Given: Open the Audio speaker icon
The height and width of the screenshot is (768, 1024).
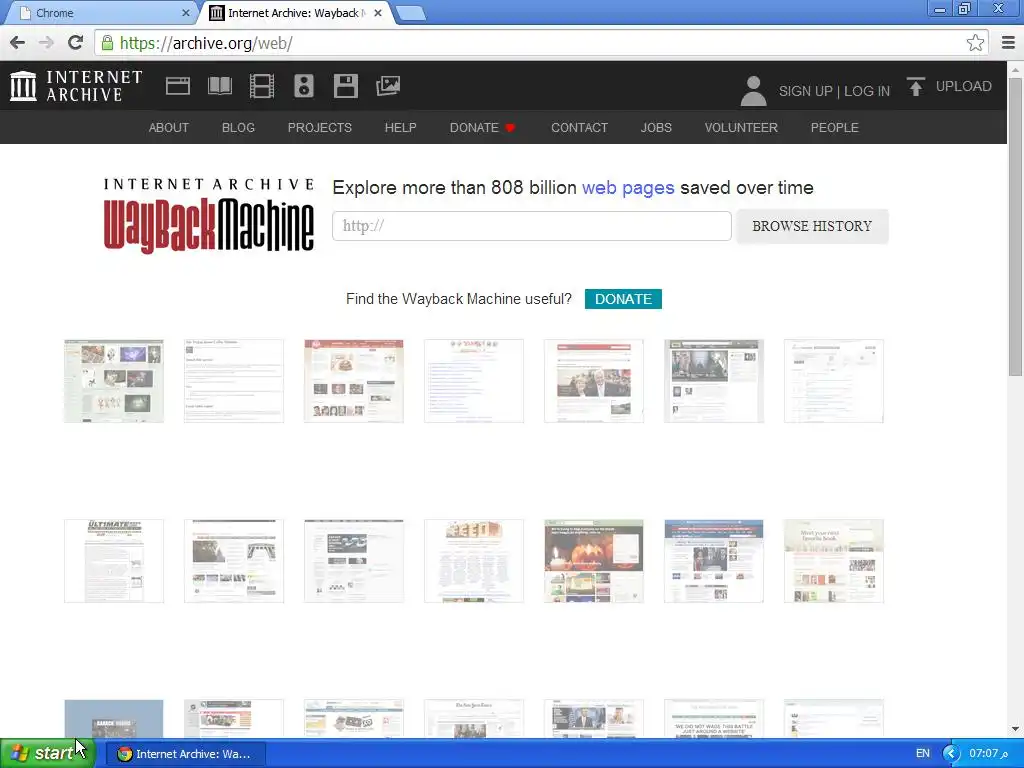Looking at the screenshot, I should tap(304, 86).
